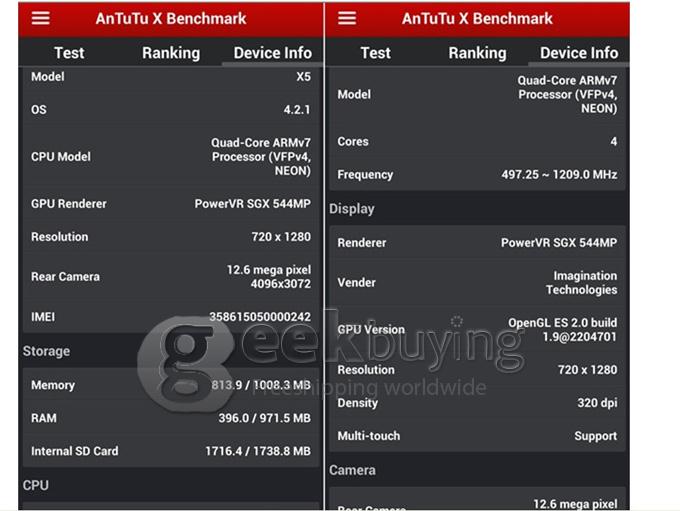The height and width of the screenshot is (511, 680).
Task: Switch to Test tab in left screen
Action: click(69, 53)
